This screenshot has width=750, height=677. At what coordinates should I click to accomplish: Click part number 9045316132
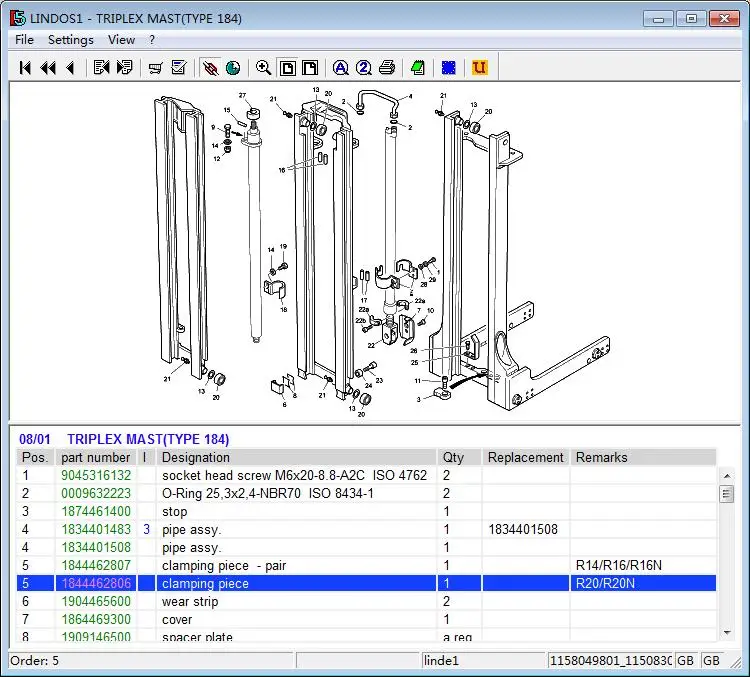[x=96, y=476]
